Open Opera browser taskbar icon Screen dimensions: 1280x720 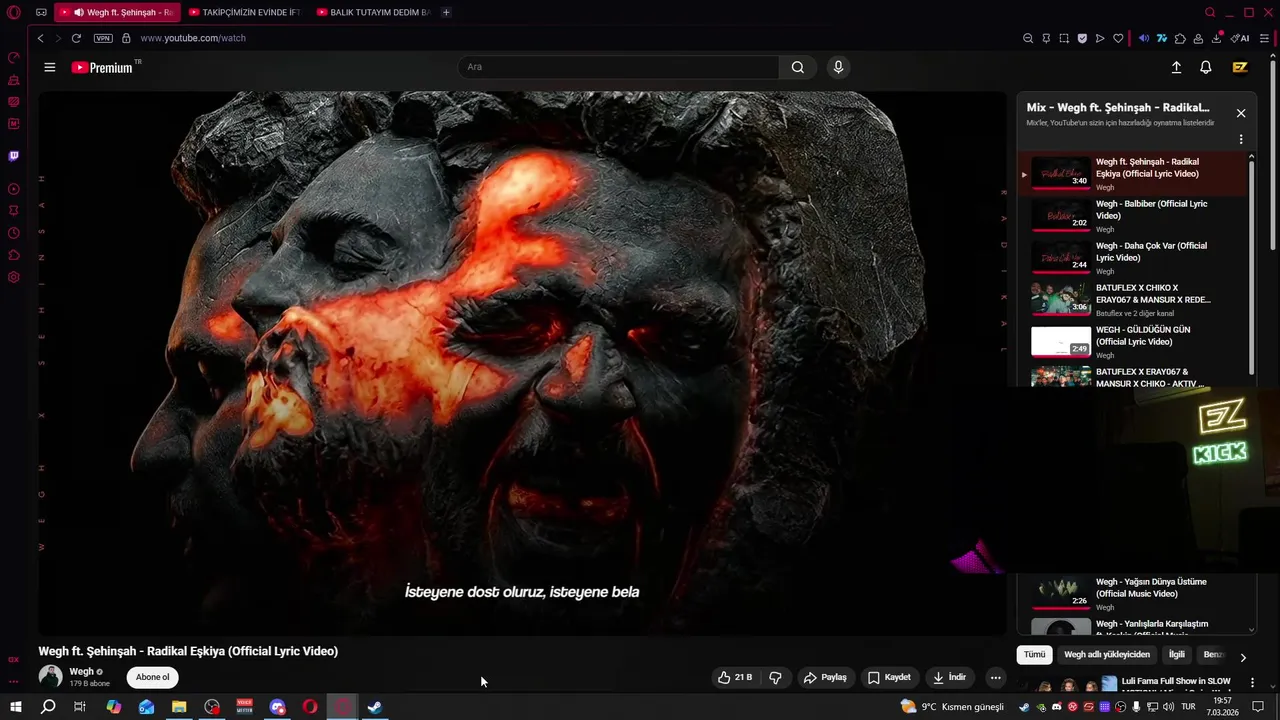point(310,707)
